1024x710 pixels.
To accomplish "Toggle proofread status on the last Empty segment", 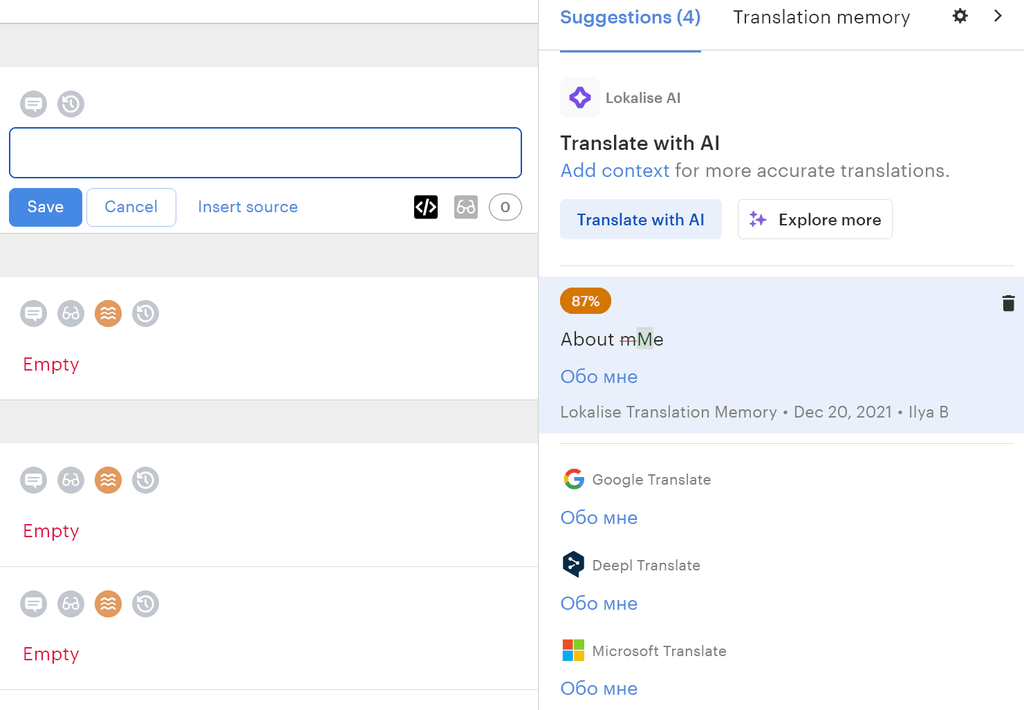I will [70, 604].
